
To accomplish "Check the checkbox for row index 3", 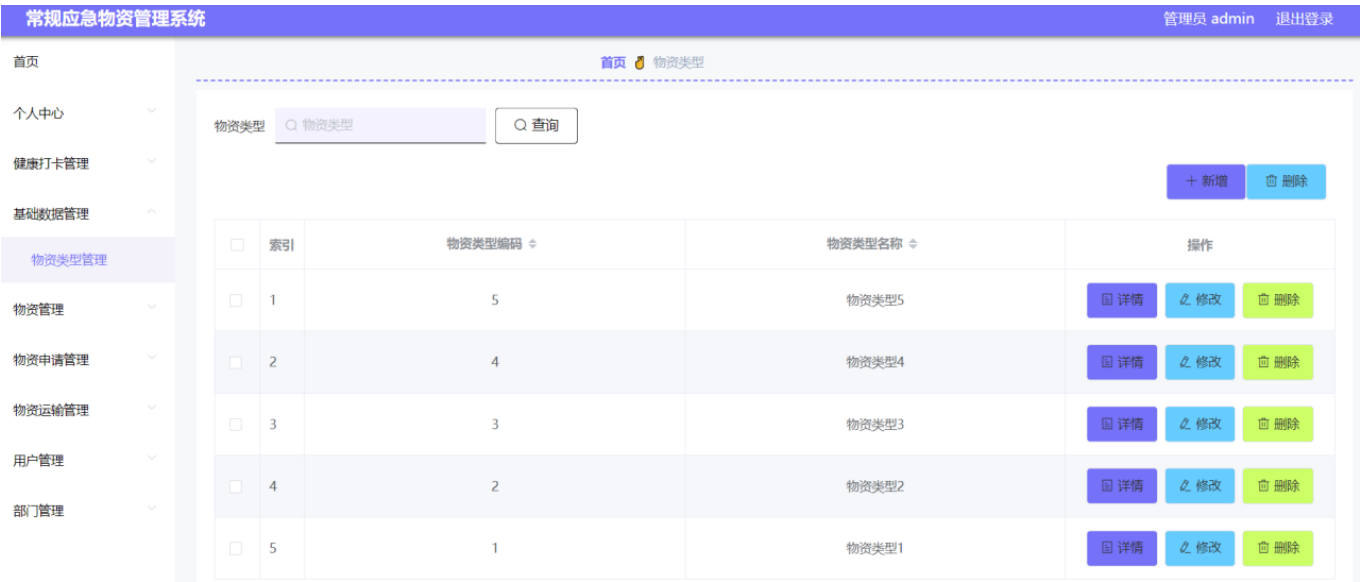I will pyautogui.click(x=237, y=424).
